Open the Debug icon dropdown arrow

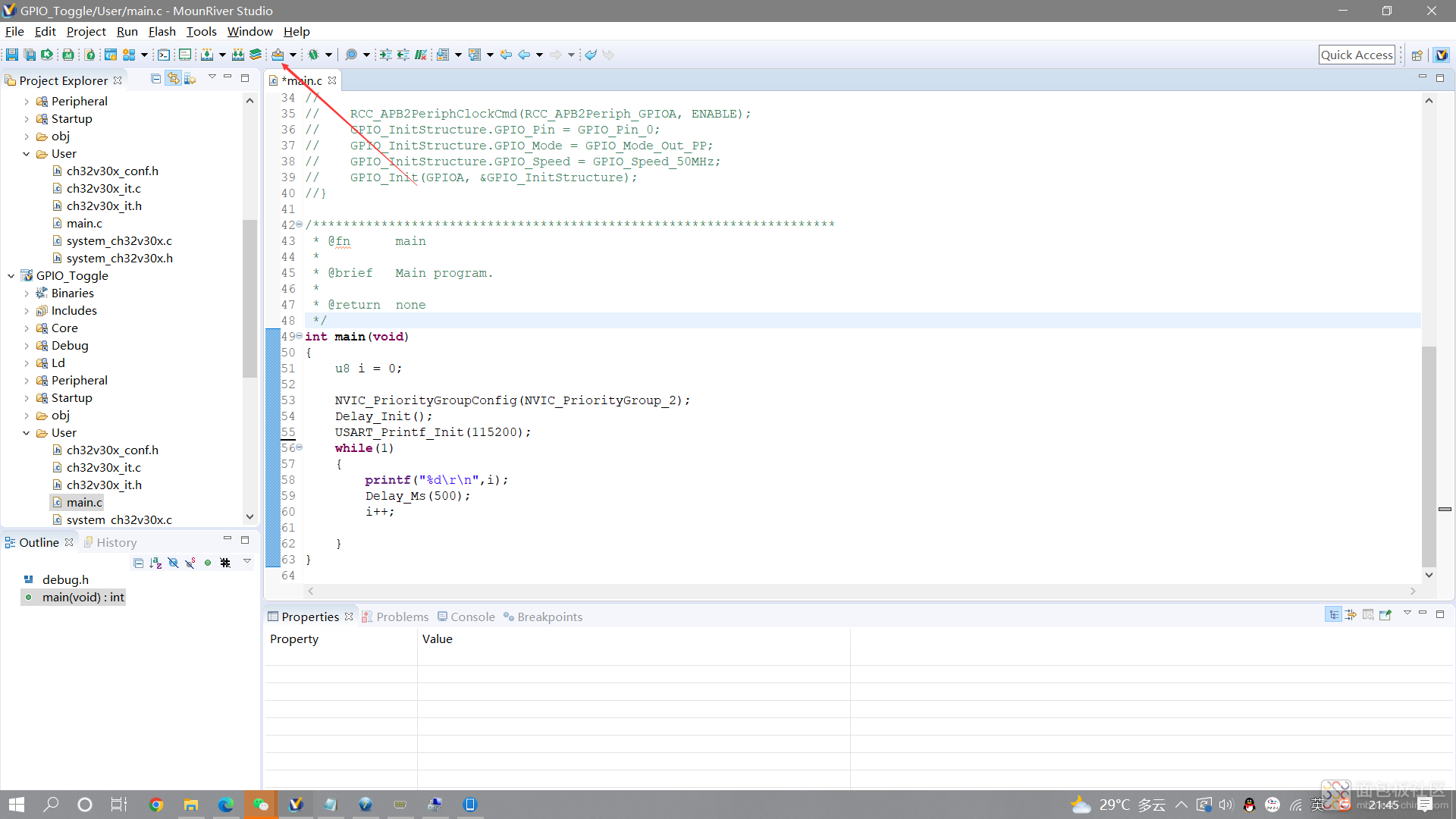(328, 55)
